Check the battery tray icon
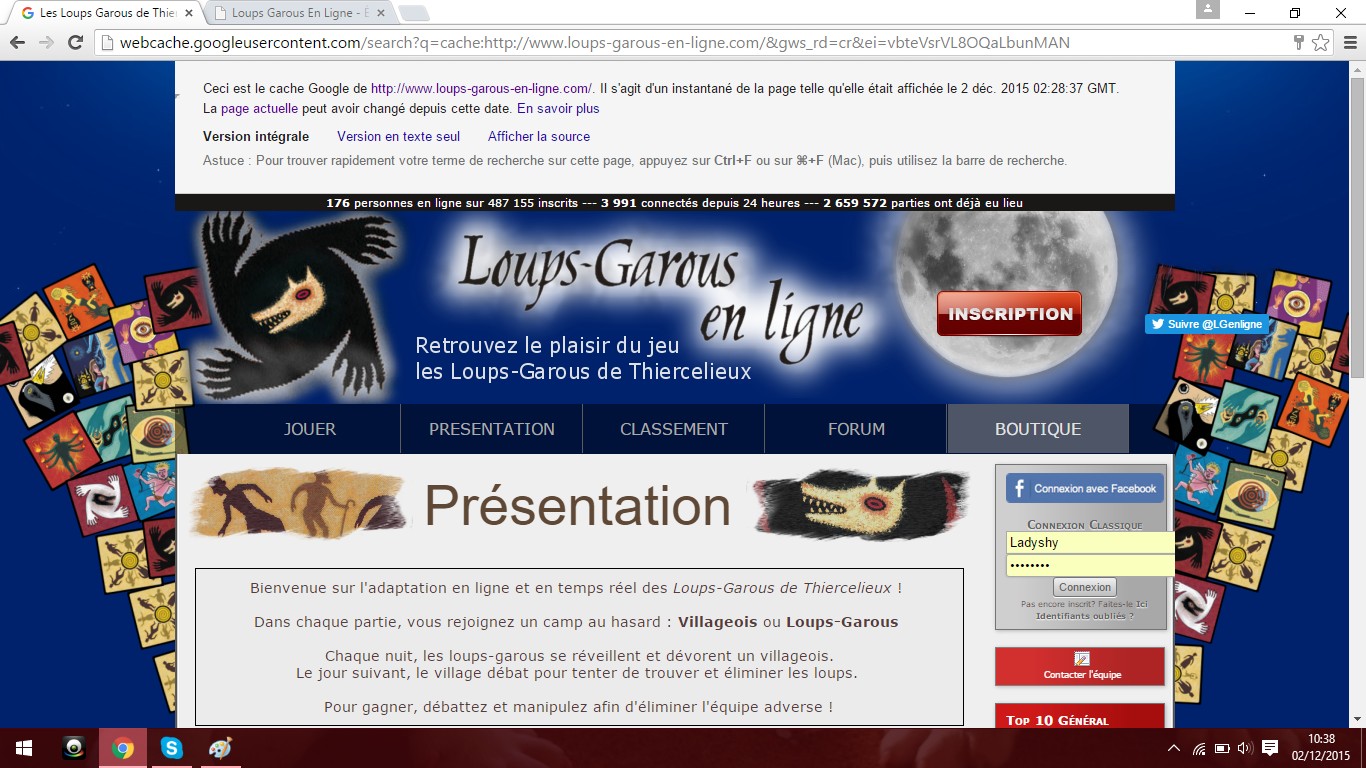The width and height of the screenshot is (1366, 768). [1222, 748]
